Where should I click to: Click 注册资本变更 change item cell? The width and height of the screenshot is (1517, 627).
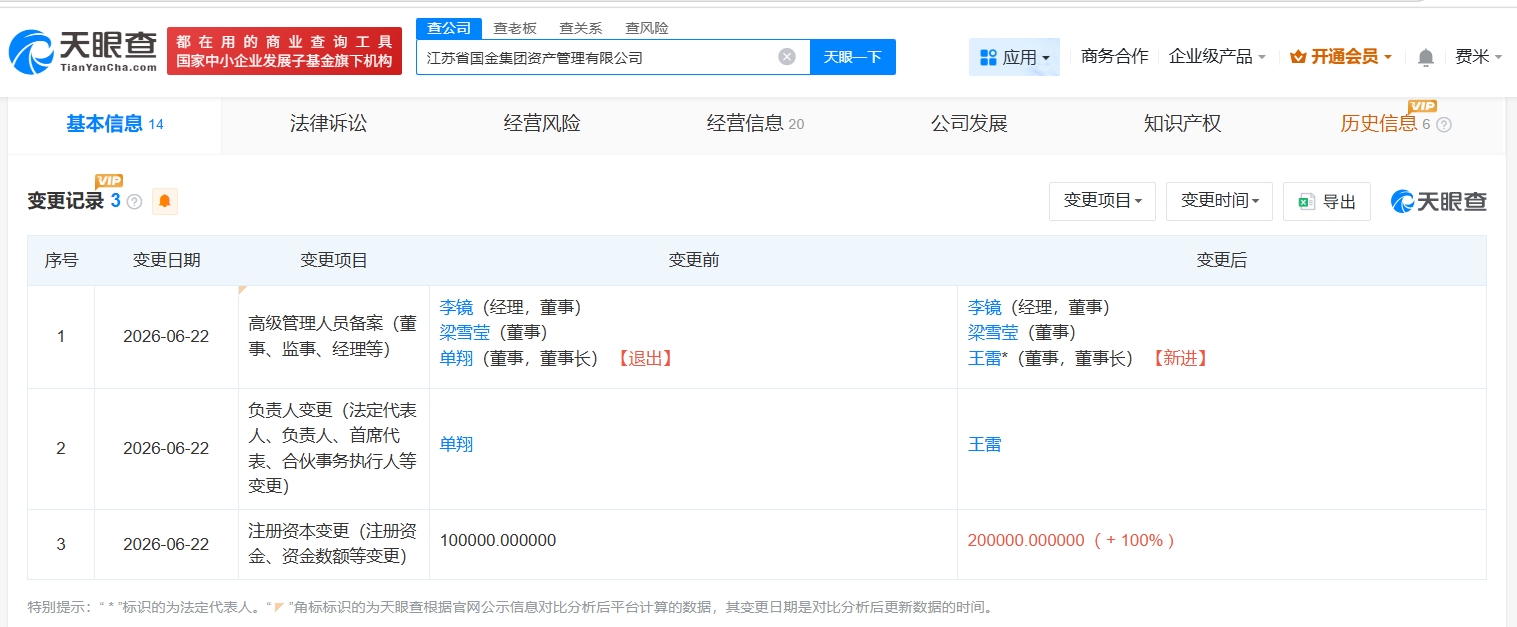point(334,545)
